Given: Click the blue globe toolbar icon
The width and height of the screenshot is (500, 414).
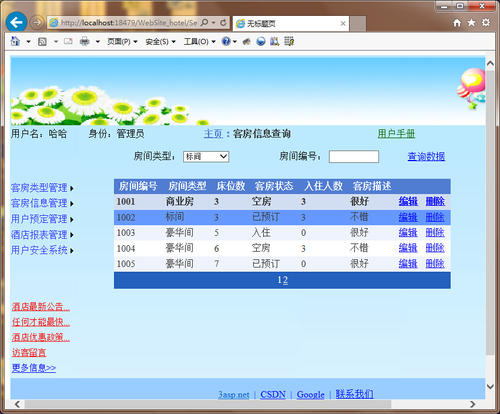Looking at the screenshot, I should point(261,42).
